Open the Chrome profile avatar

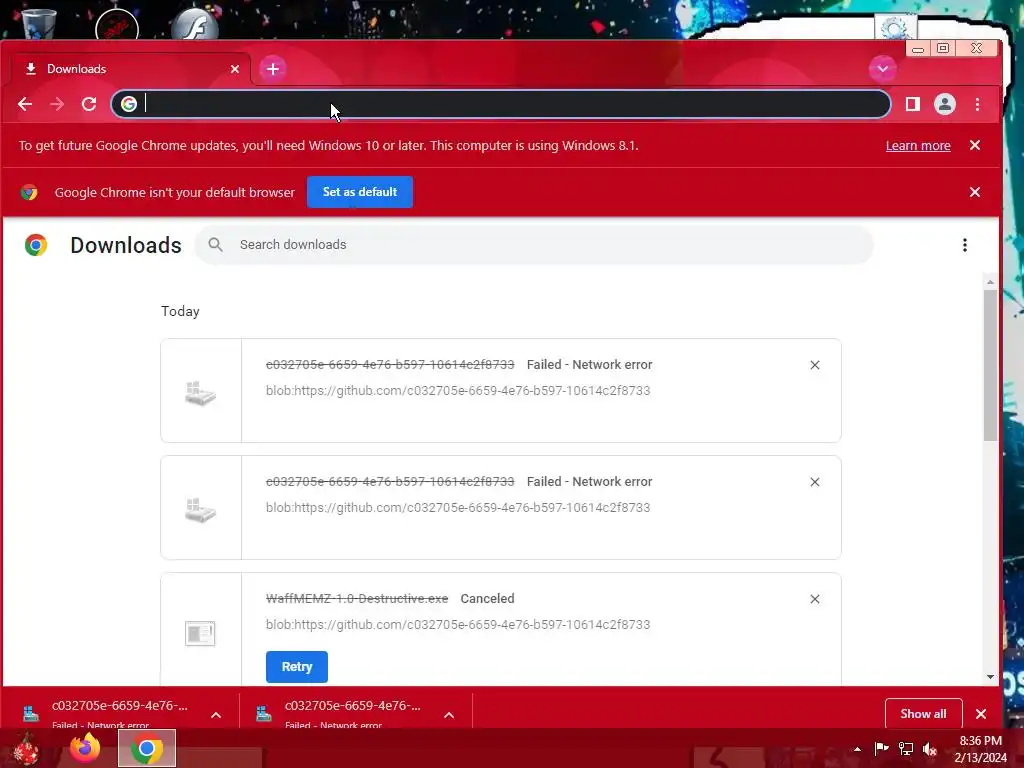point(944,104)
